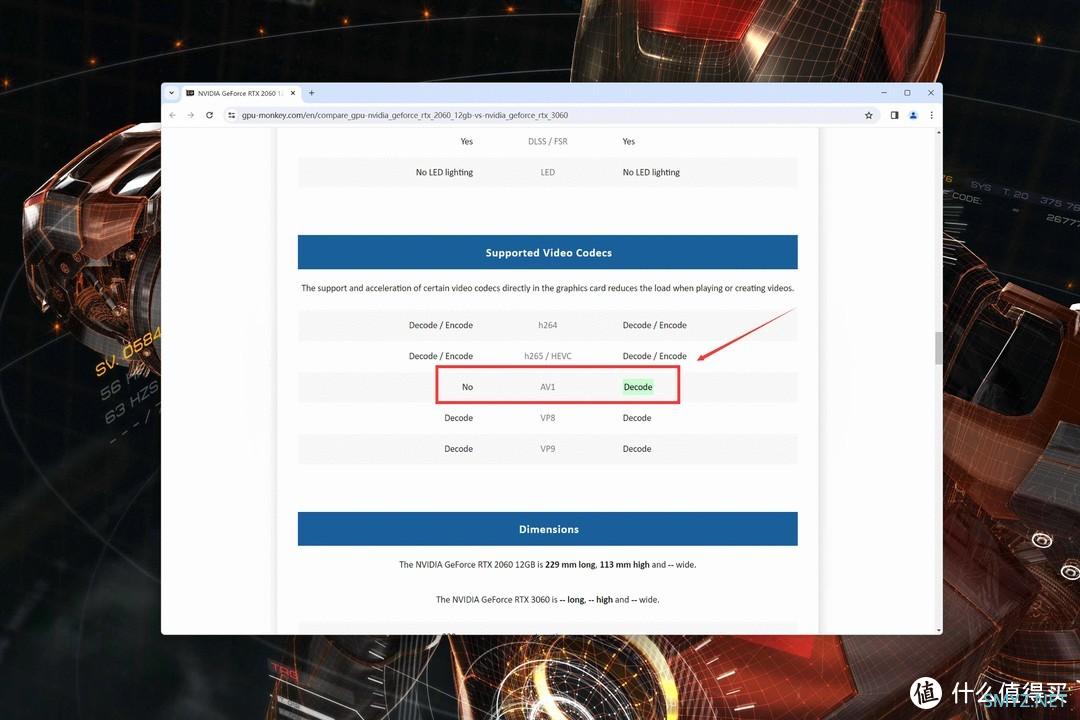This screenshot has height=720, width=1080.
Task: Select the "DLSS / FSR" row label
Action: [x=548, y=141]
